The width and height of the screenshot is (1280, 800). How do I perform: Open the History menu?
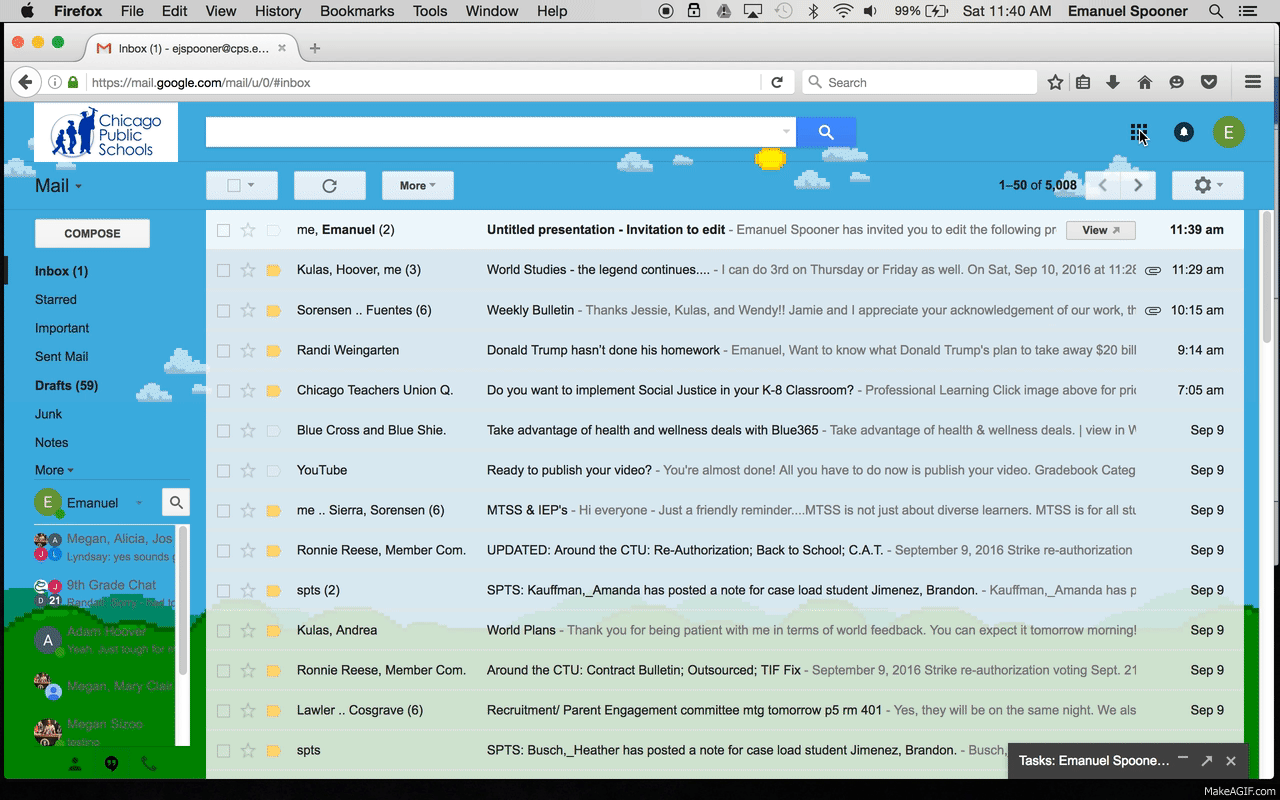[277, 11]
